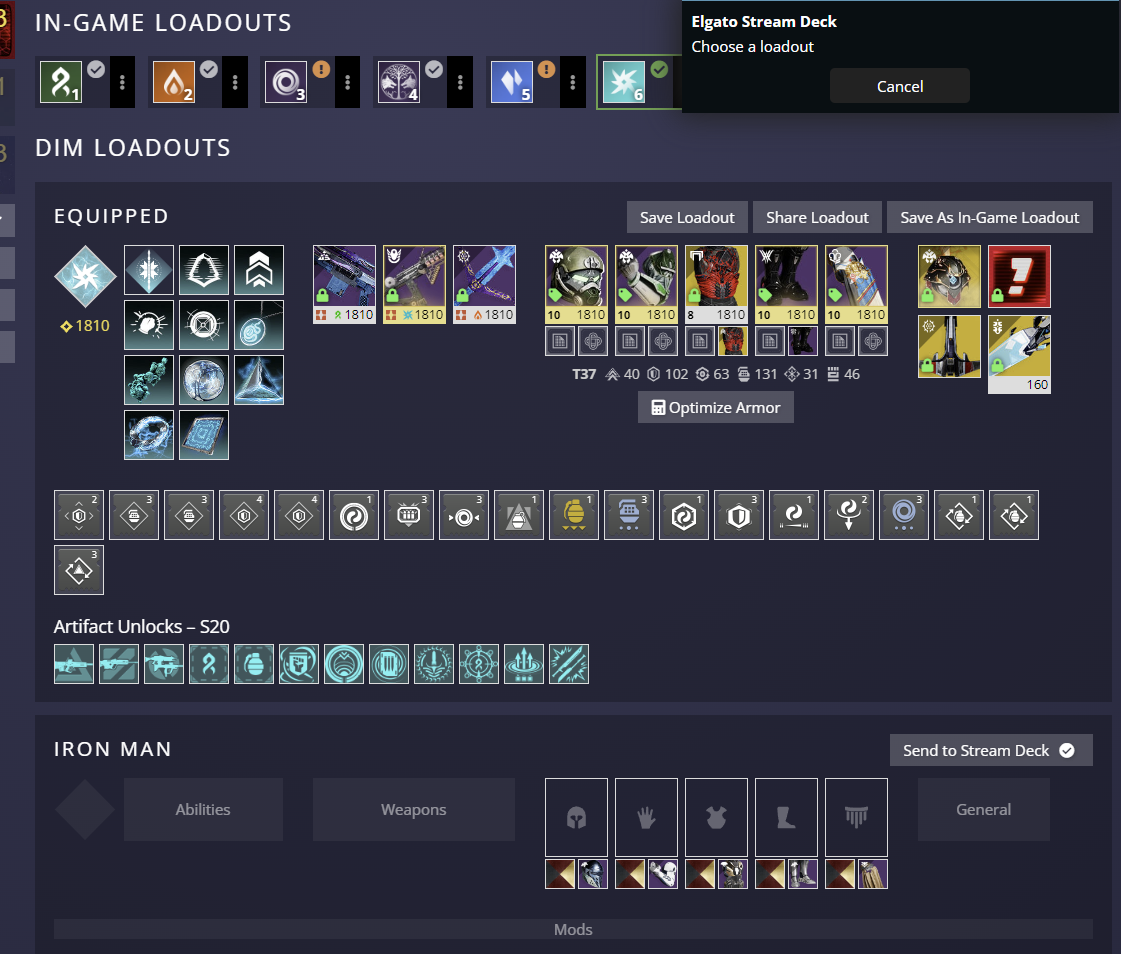Select the Solar loadout tile numbered 2
This screenshot has width=1121, height=954.
point(173,82)
